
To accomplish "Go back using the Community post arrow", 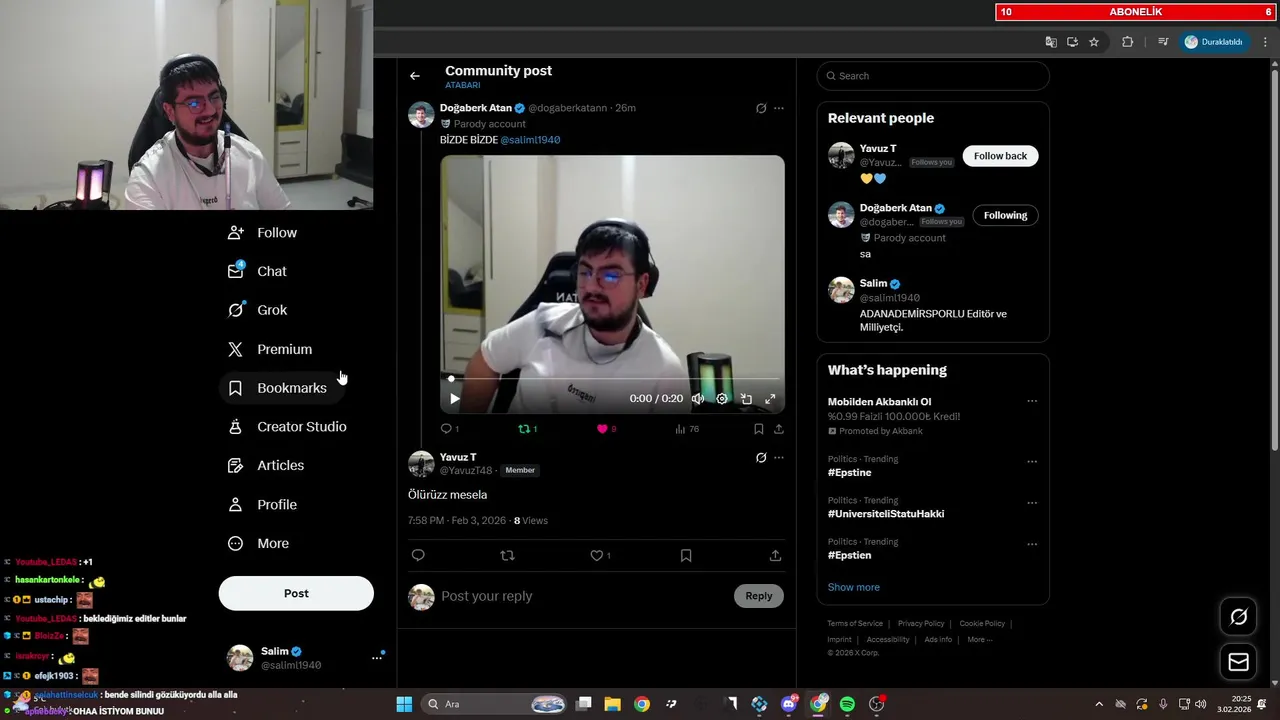I will pos(415,76).
